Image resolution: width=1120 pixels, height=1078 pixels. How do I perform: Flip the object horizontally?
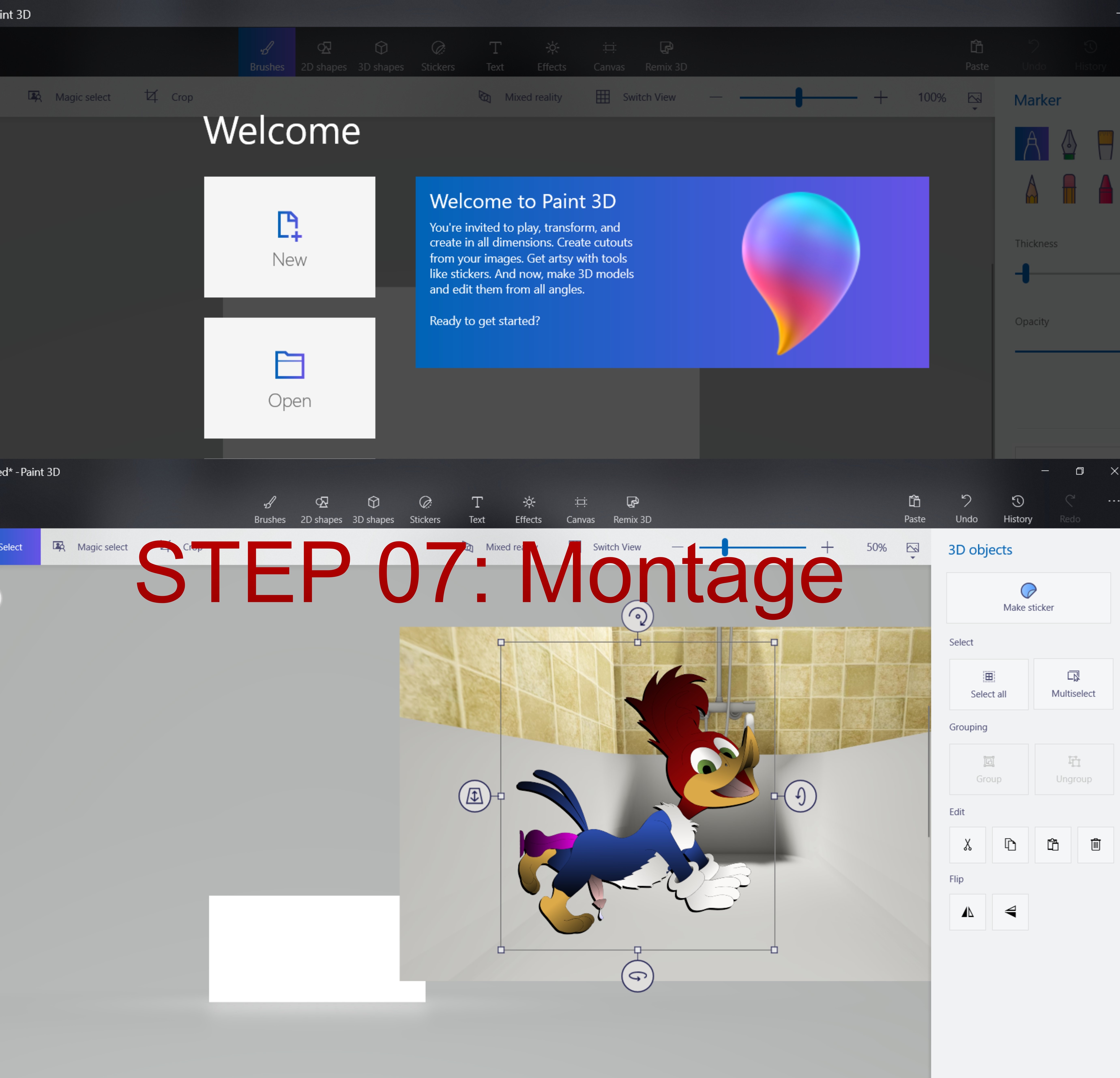967,912
